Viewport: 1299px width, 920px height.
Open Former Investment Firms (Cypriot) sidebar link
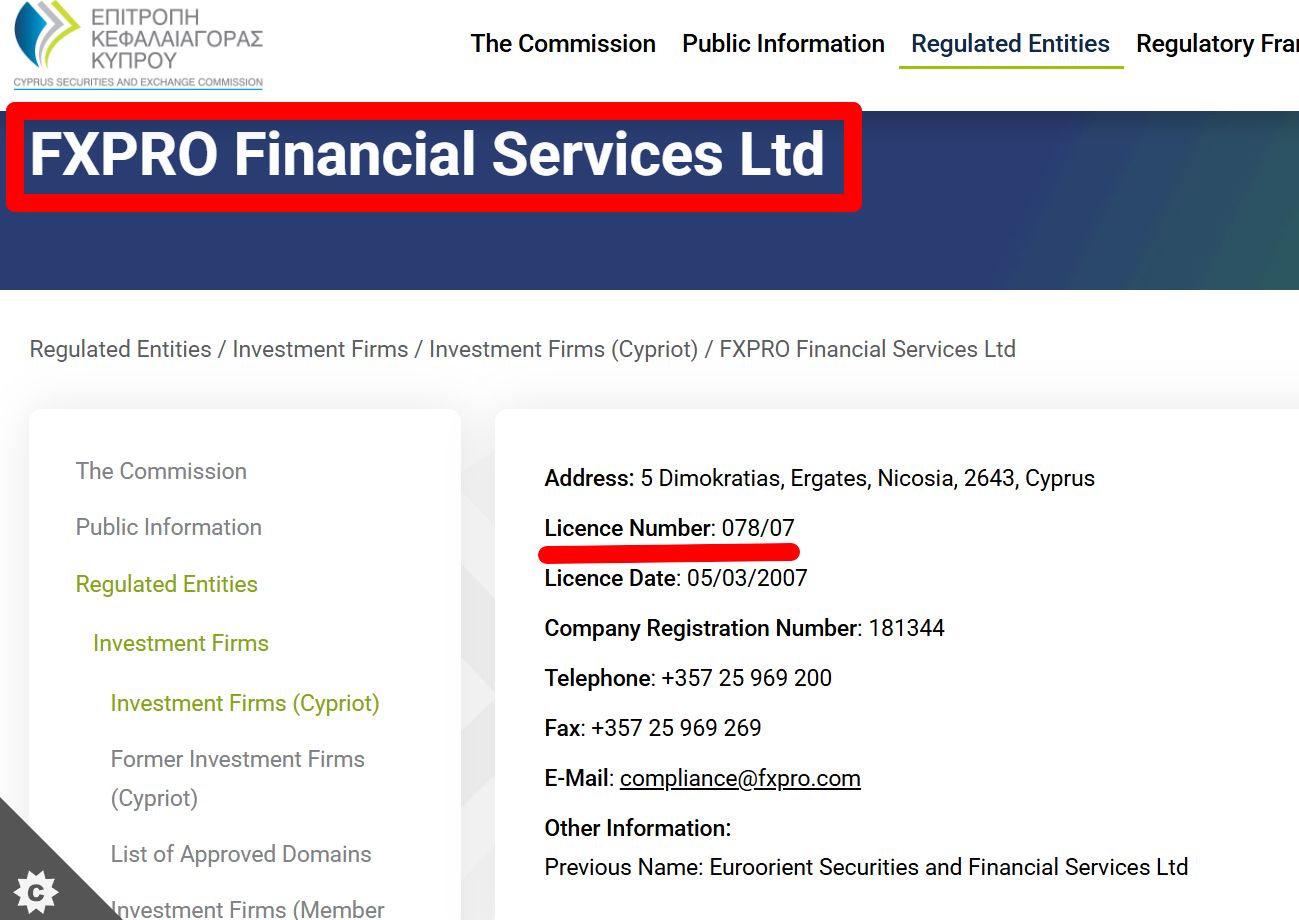click(x=237, y=778)
